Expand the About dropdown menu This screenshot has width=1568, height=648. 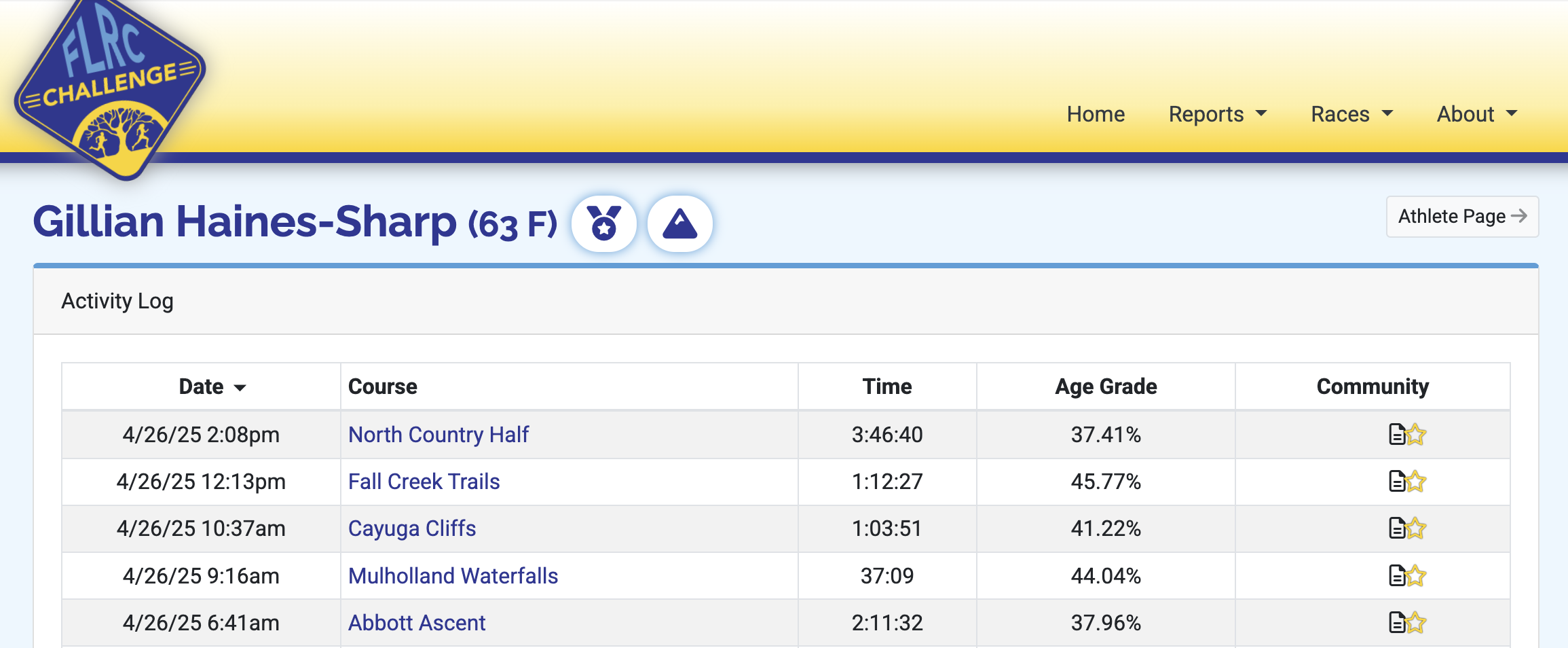tap(1477, 114)
